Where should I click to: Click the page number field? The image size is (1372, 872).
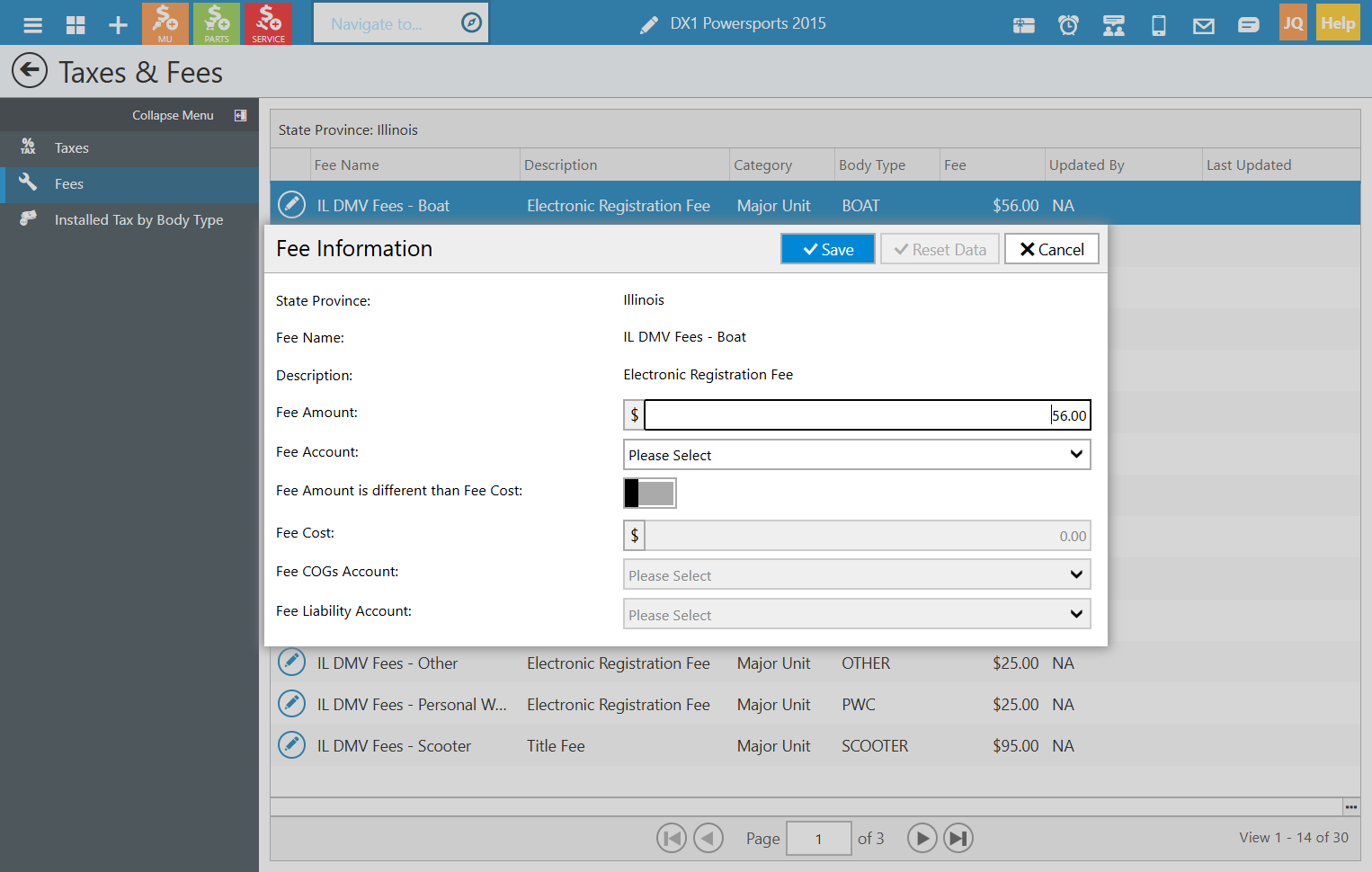point(818,839)
